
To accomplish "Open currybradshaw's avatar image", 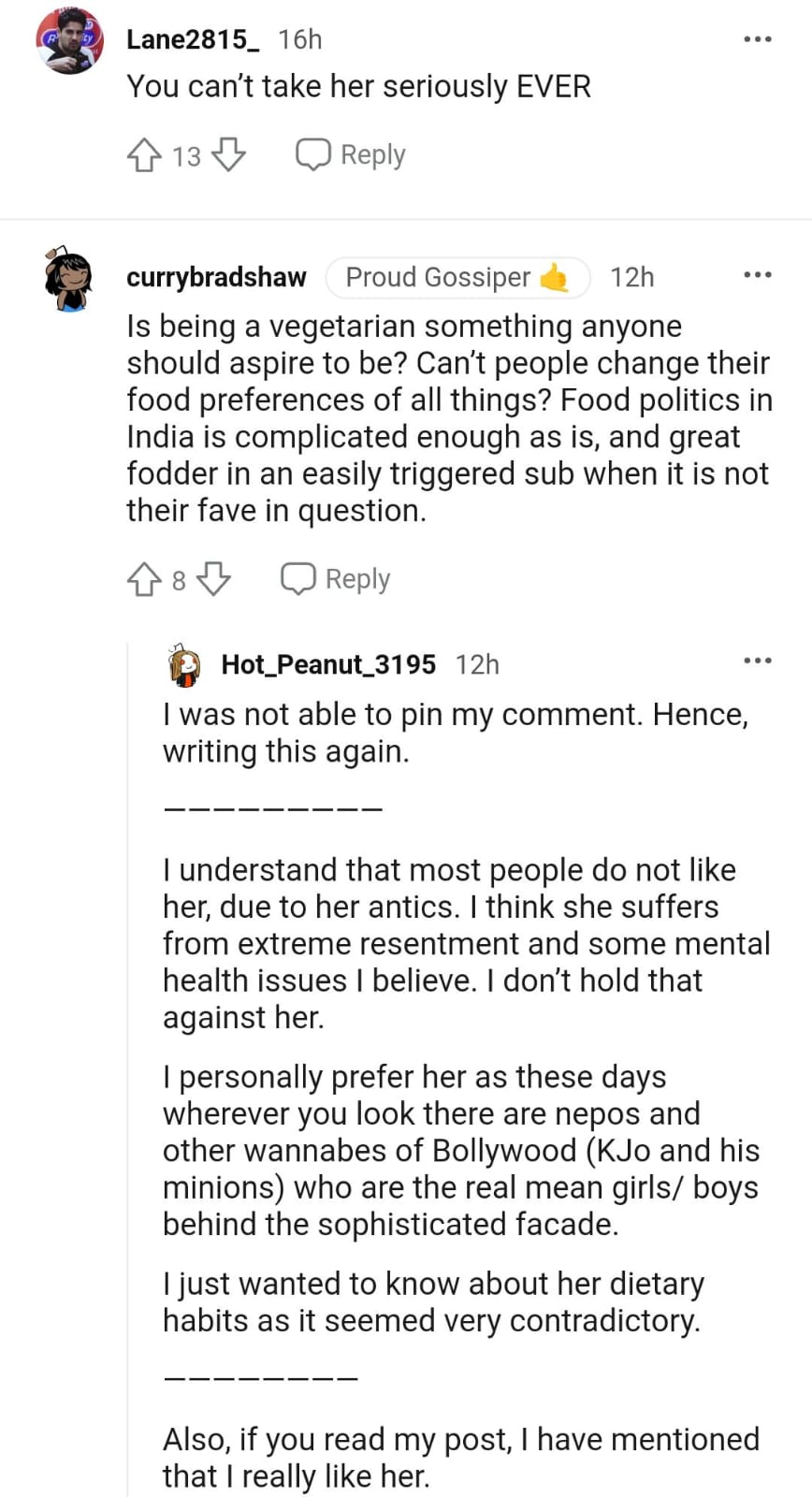I will click(x=68, y=279).
